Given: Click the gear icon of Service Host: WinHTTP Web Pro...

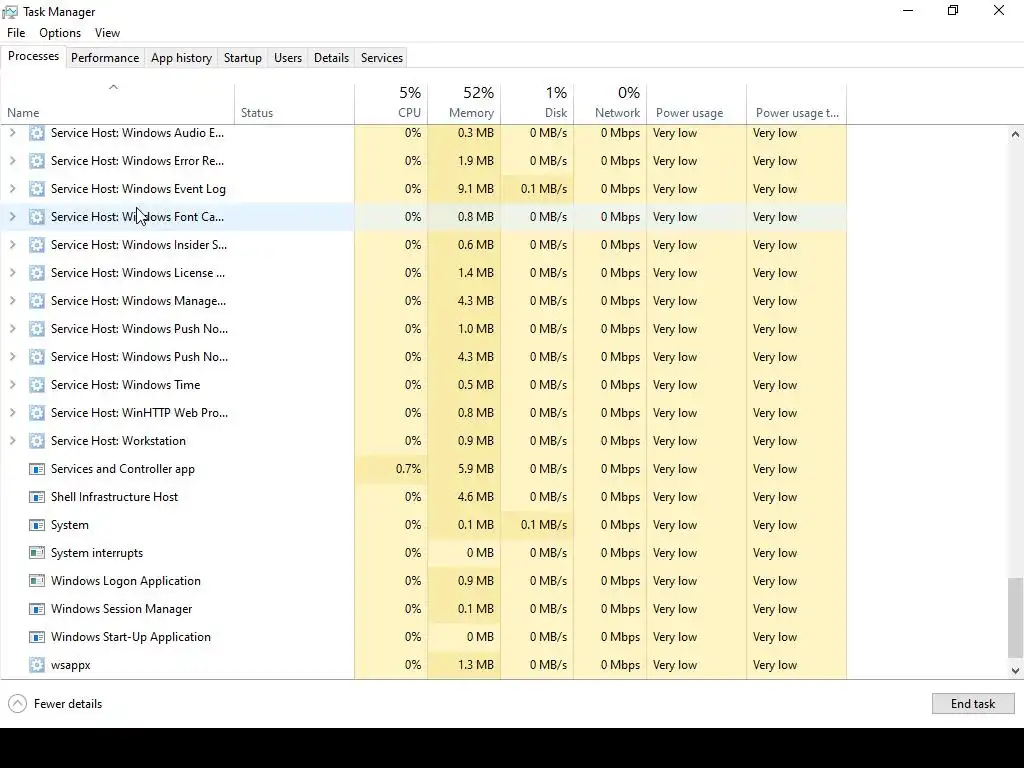Looking at the screenshot, I should (37, 413).
